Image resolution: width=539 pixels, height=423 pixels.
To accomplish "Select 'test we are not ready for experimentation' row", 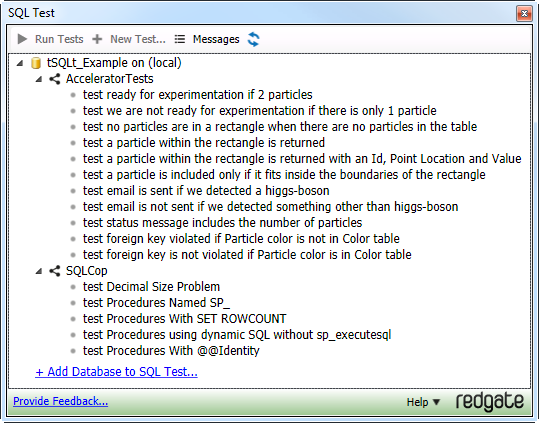I will 260,111.
